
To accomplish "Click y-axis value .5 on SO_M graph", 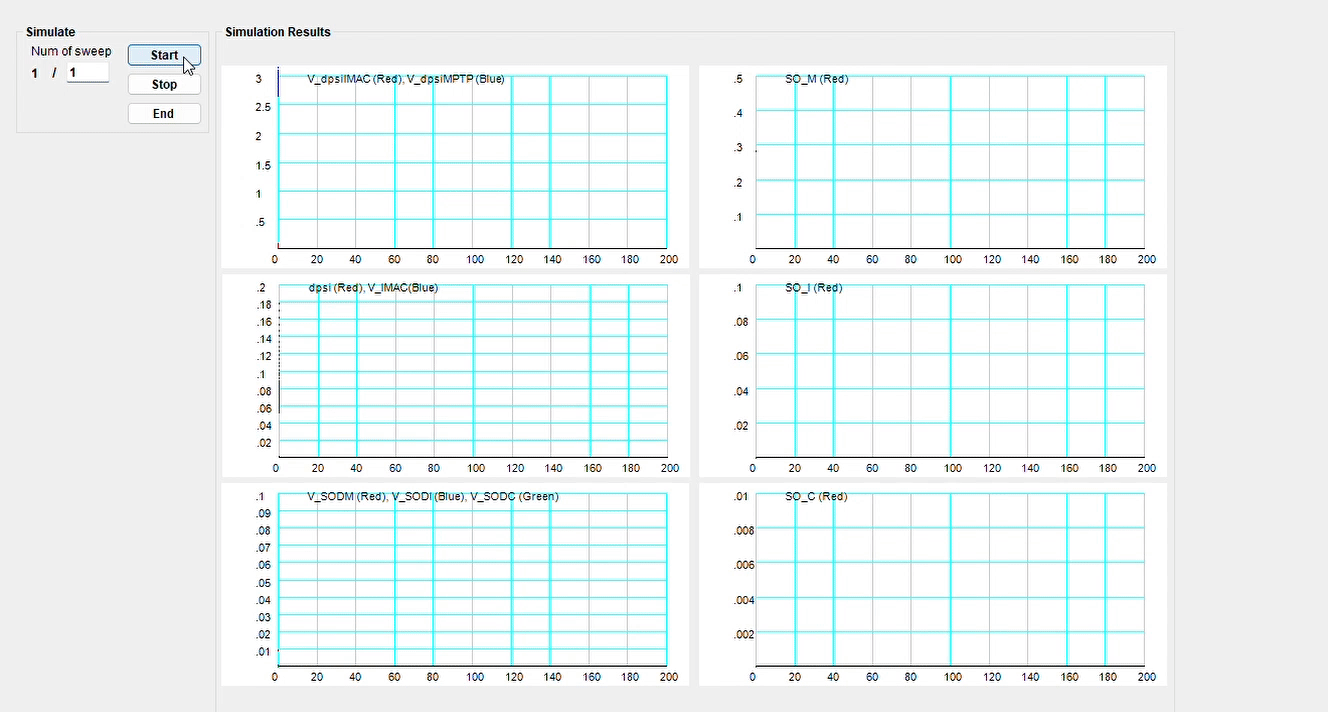I will tap(738, 79).
